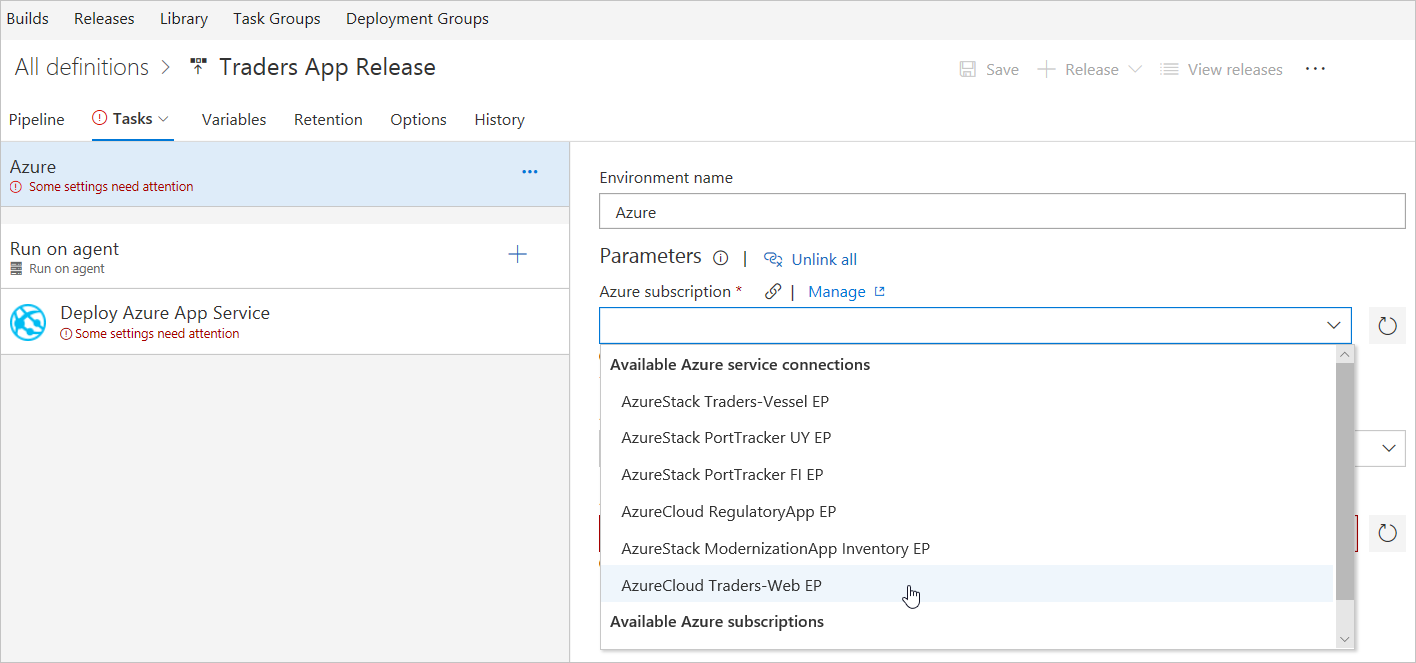Click the plus icon beside Release
Viewport: 1416px width, 663px height.
[x=1046, y=69]
